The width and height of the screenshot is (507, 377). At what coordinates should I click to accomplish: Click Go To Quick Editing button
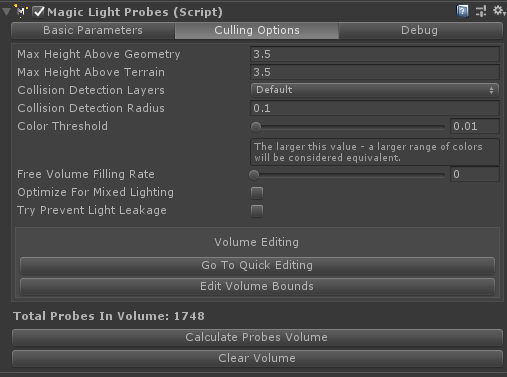(257, 265)
